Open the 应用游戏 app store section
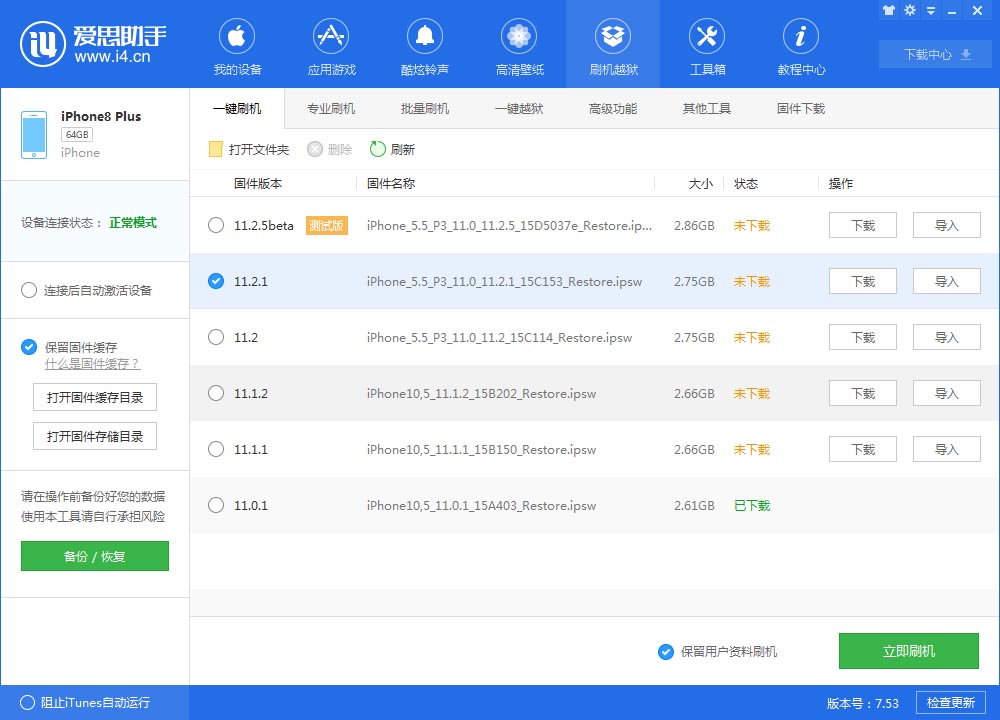The image size is (1000, 720). 331,44
